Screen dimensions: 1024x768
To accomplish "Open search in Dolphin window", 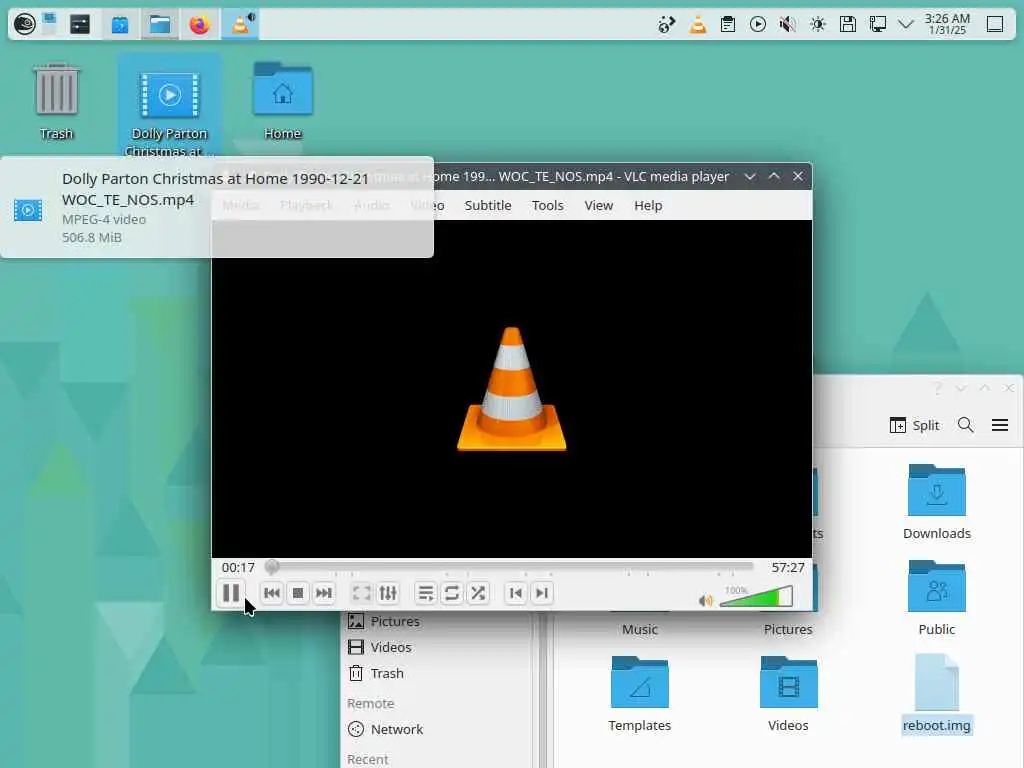I will coord(965,425).
